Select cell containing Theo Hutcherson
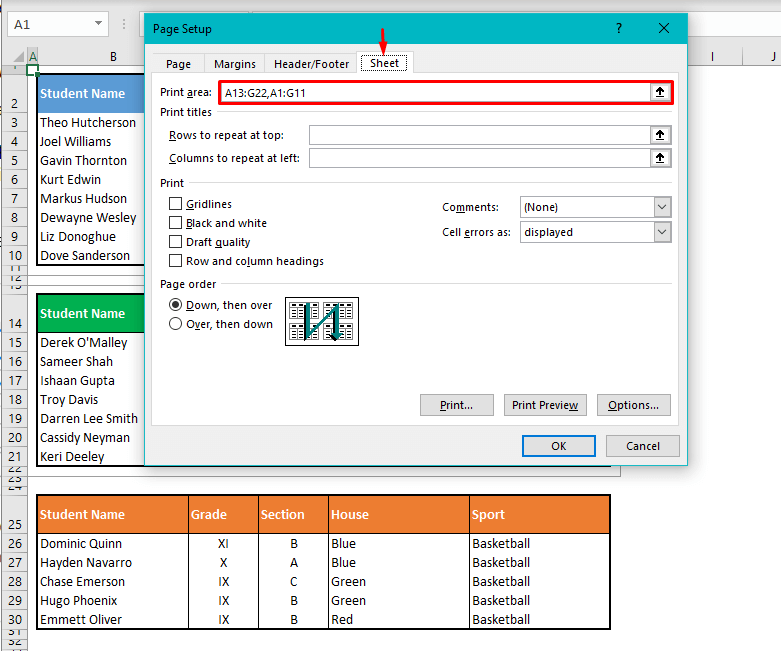This screenshot has width=781, height=651. pos(91,123)
